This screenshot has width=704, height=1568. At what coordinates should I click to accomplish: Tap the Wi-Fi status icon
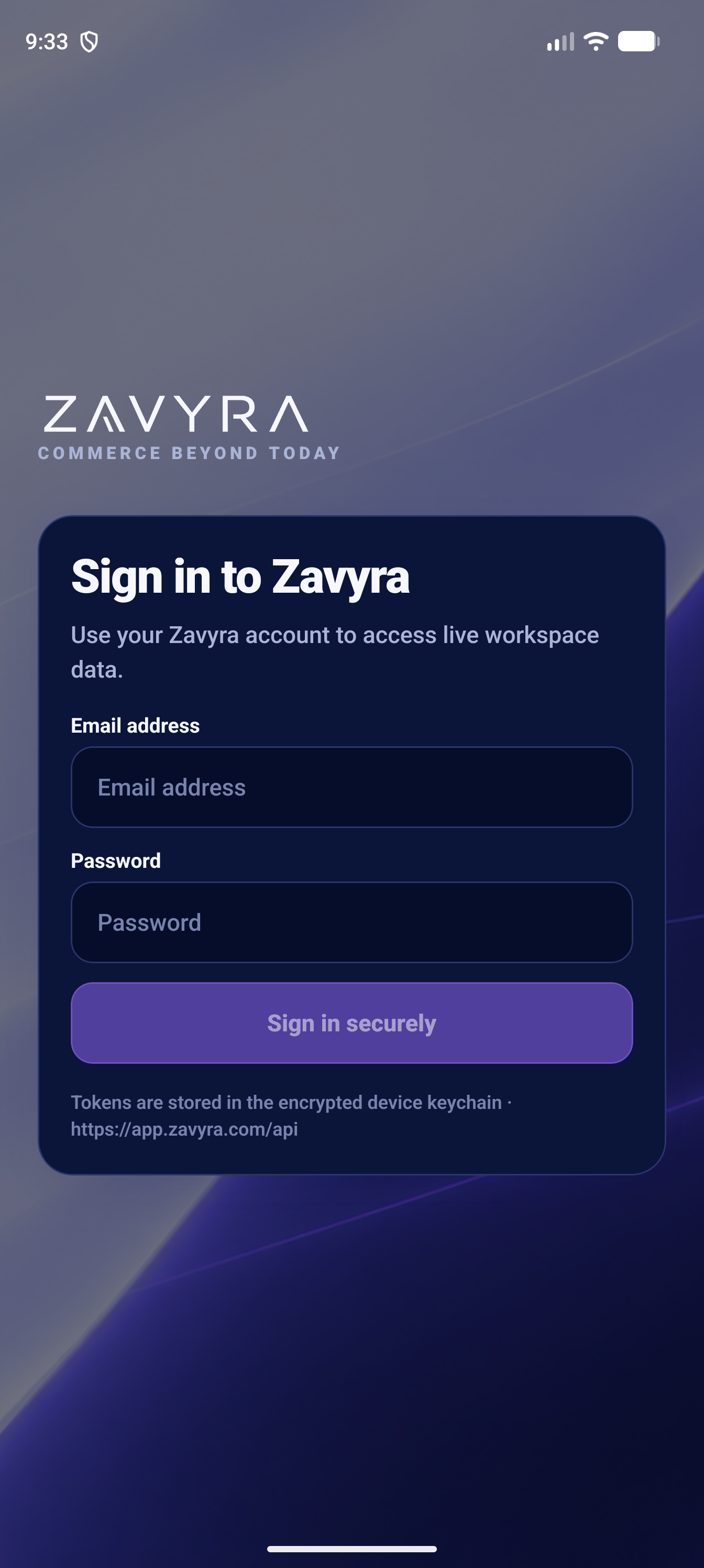pos(596,41)
